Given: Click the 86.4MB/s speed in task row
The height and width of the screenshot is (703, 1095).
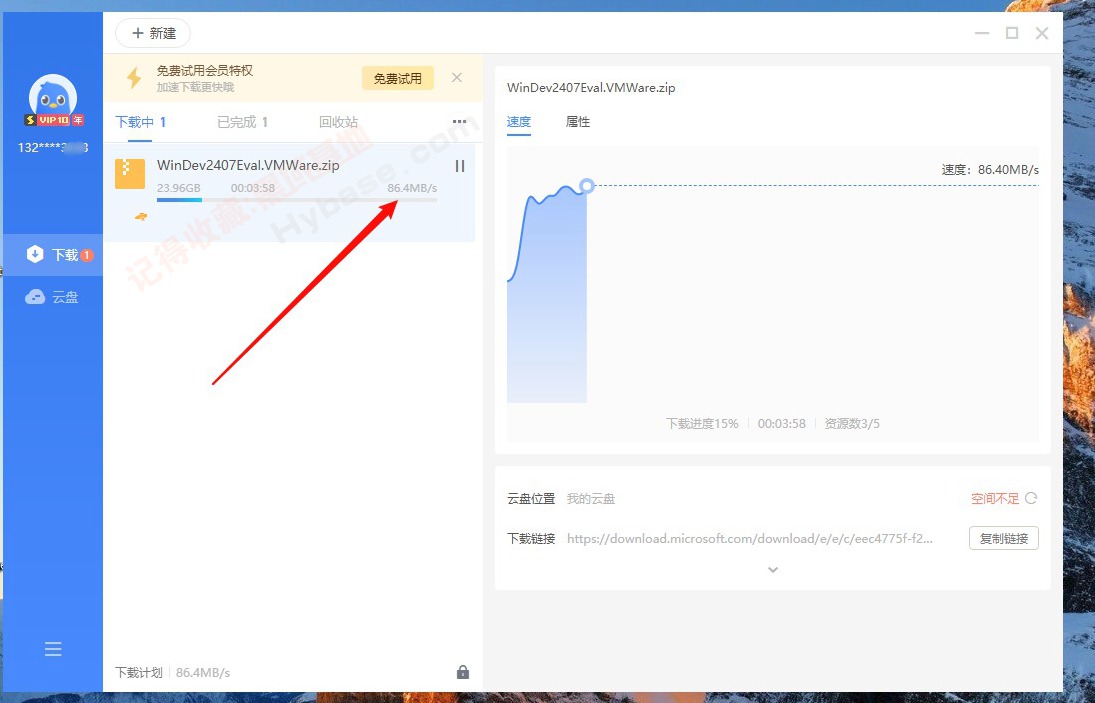Looking at the screenshot, I should tap(412, 188).
